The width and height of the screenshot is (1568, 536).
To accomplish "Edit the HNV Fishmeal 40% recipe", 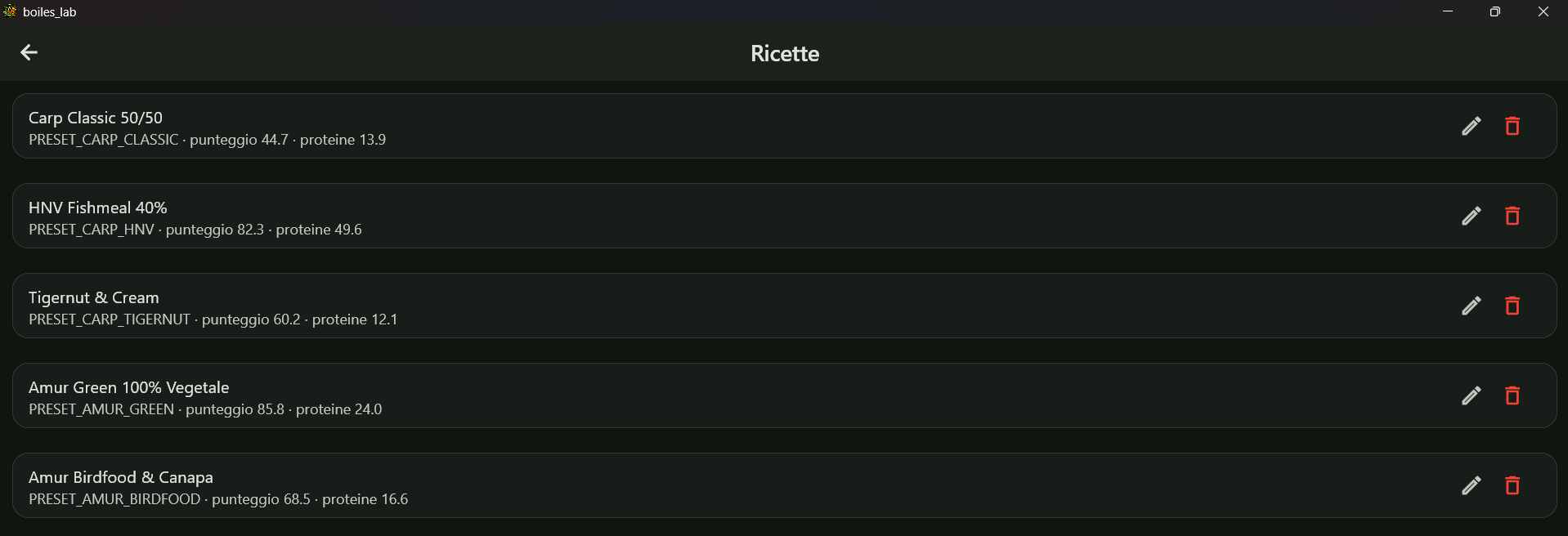I will tap(1471, 216).
